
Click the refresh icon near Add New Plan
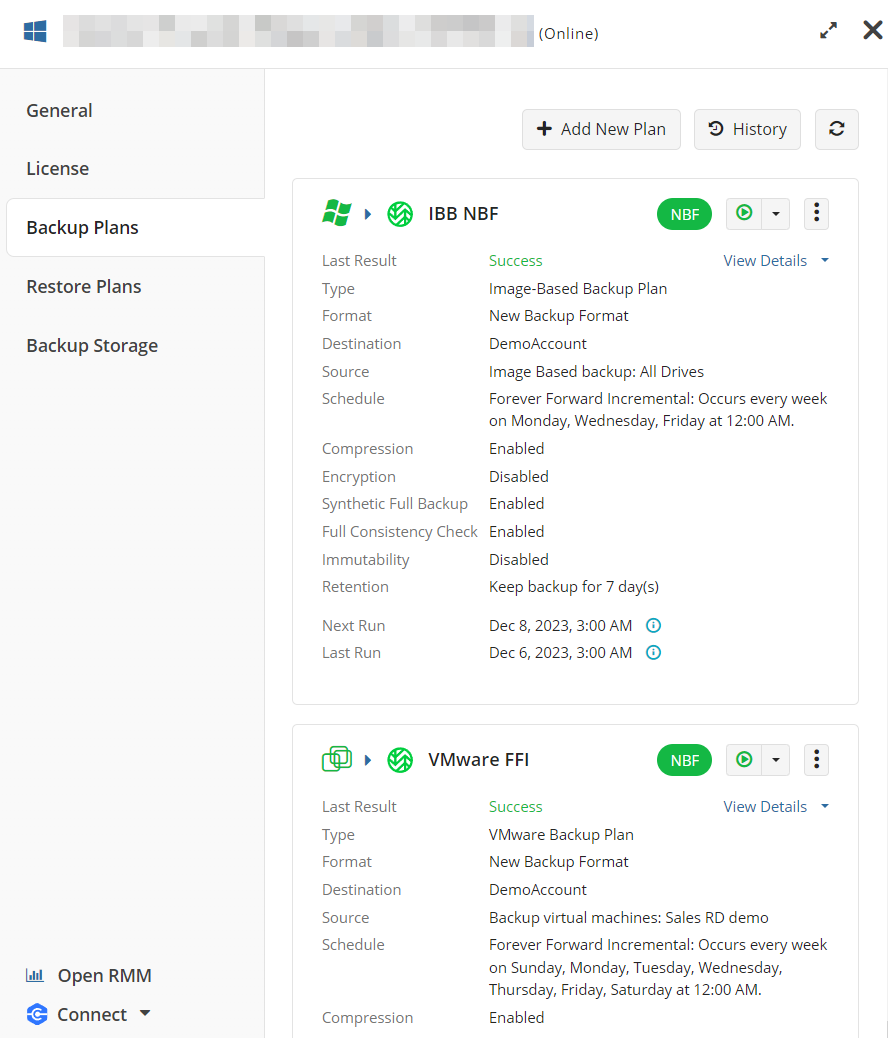[836, 129]
